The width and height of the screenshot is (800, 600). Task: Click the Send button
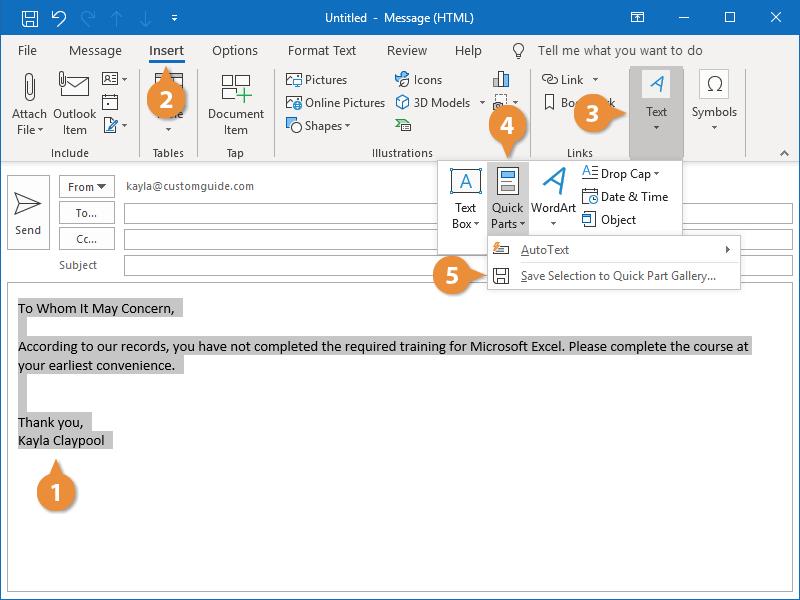tap(28, 213)
